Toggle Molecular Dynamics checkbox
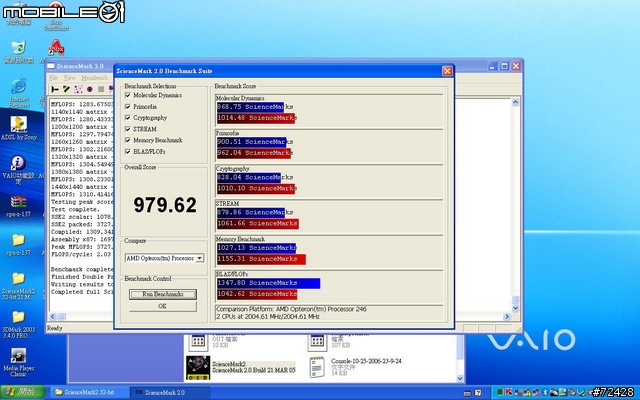640x400 pixels. pyautogui.click(x=128, y=95)
